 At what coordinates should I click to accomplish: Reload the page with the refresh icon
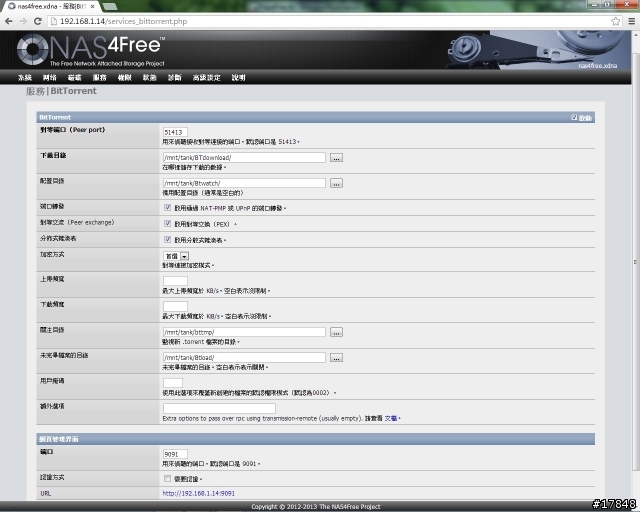pos(38,21)
